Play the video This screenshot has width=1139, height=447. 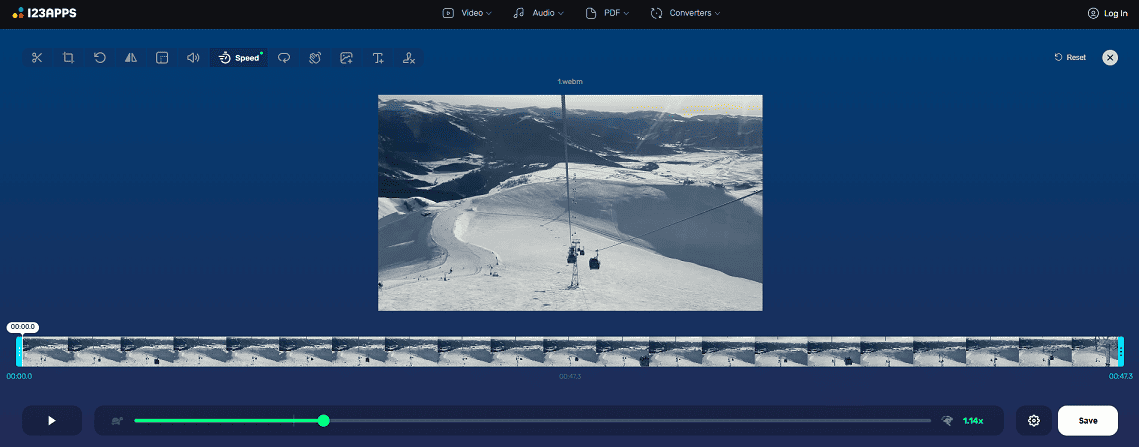tap(52, 421)
